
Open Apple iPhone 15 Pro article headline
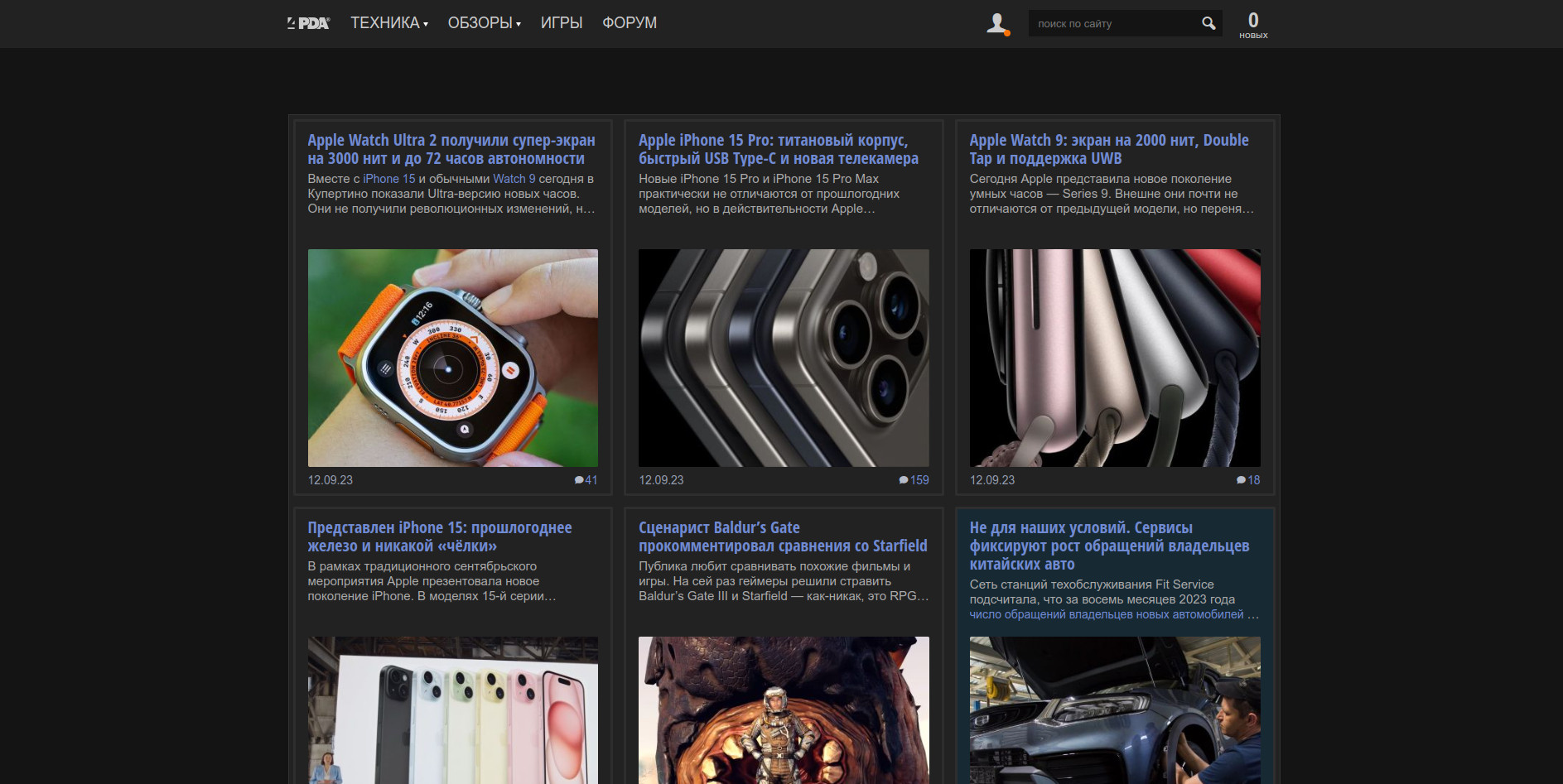click(779, 149)
